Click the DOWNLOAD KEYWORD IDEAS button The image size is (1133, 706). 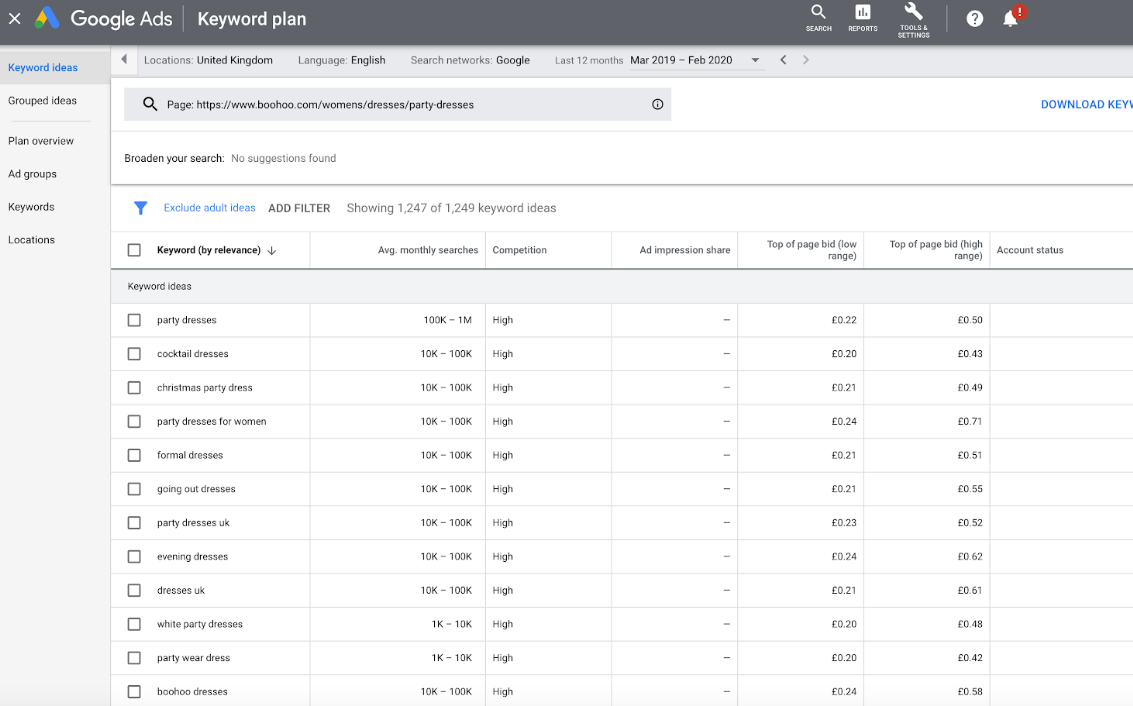1086,105
